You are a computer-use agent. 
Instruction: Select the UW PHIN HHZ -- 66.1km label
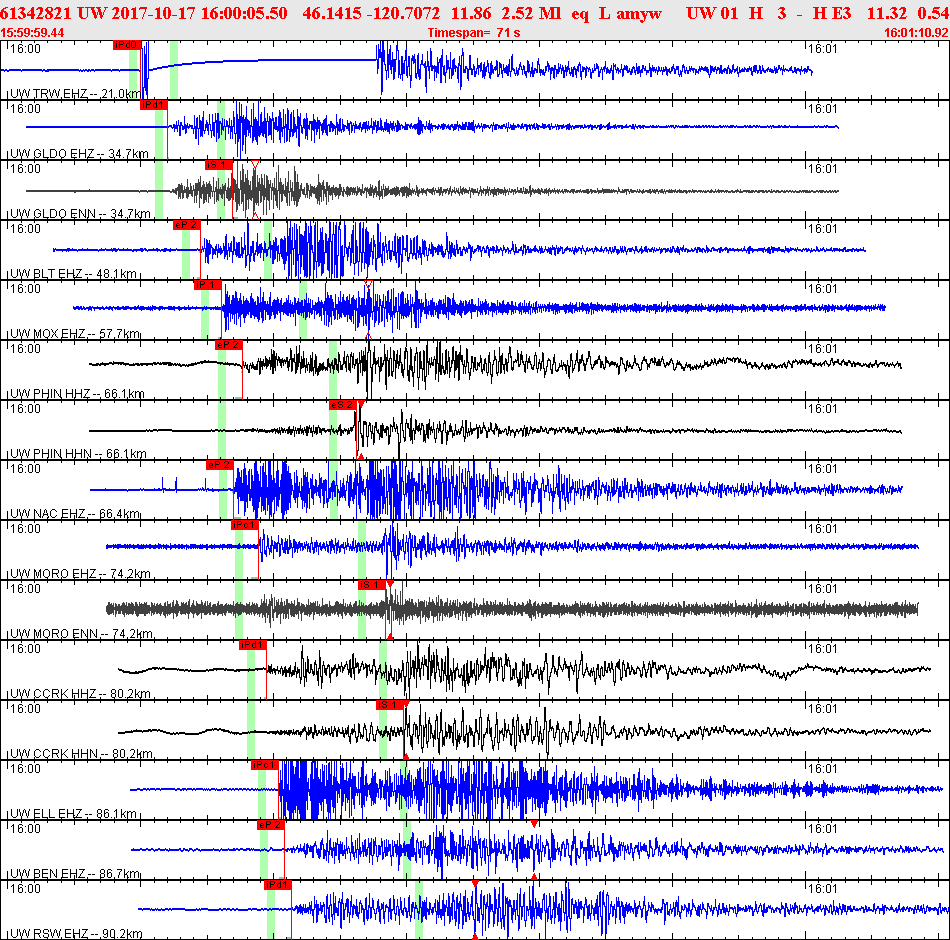[x=77, y=394]
